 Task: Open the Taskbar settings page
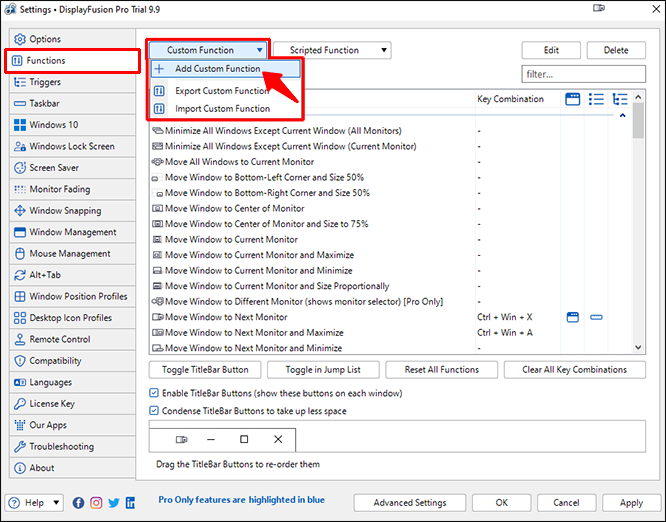(72, 103)
